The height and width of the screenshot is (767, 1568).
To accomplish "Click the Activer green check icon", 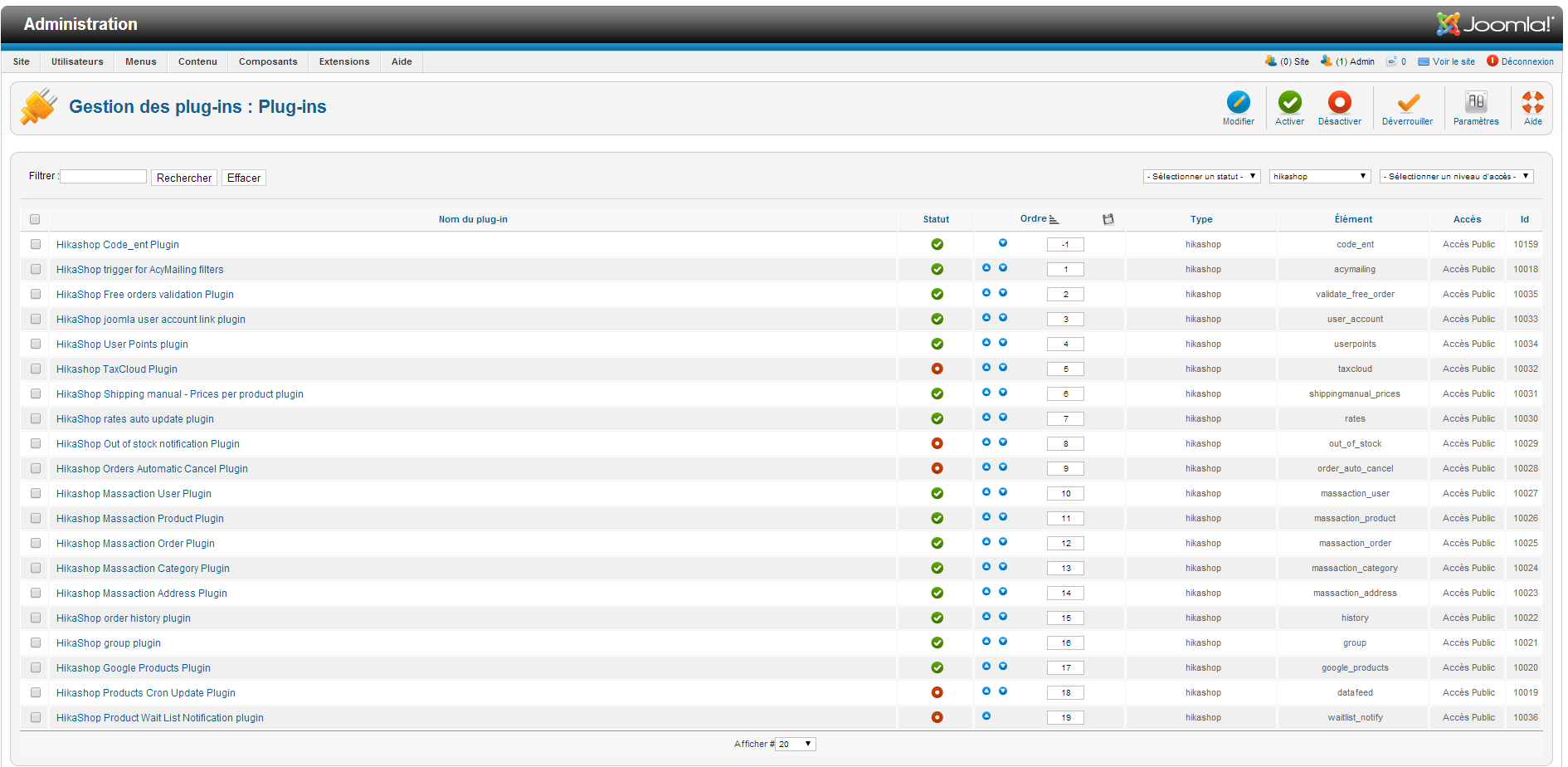I will [x=1289, y=102].
